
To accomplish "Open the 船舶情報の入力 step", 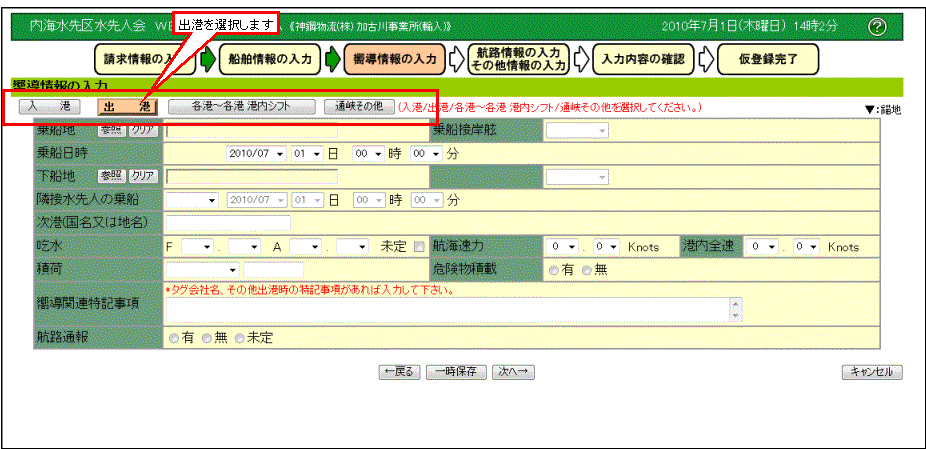I will 269,59.
